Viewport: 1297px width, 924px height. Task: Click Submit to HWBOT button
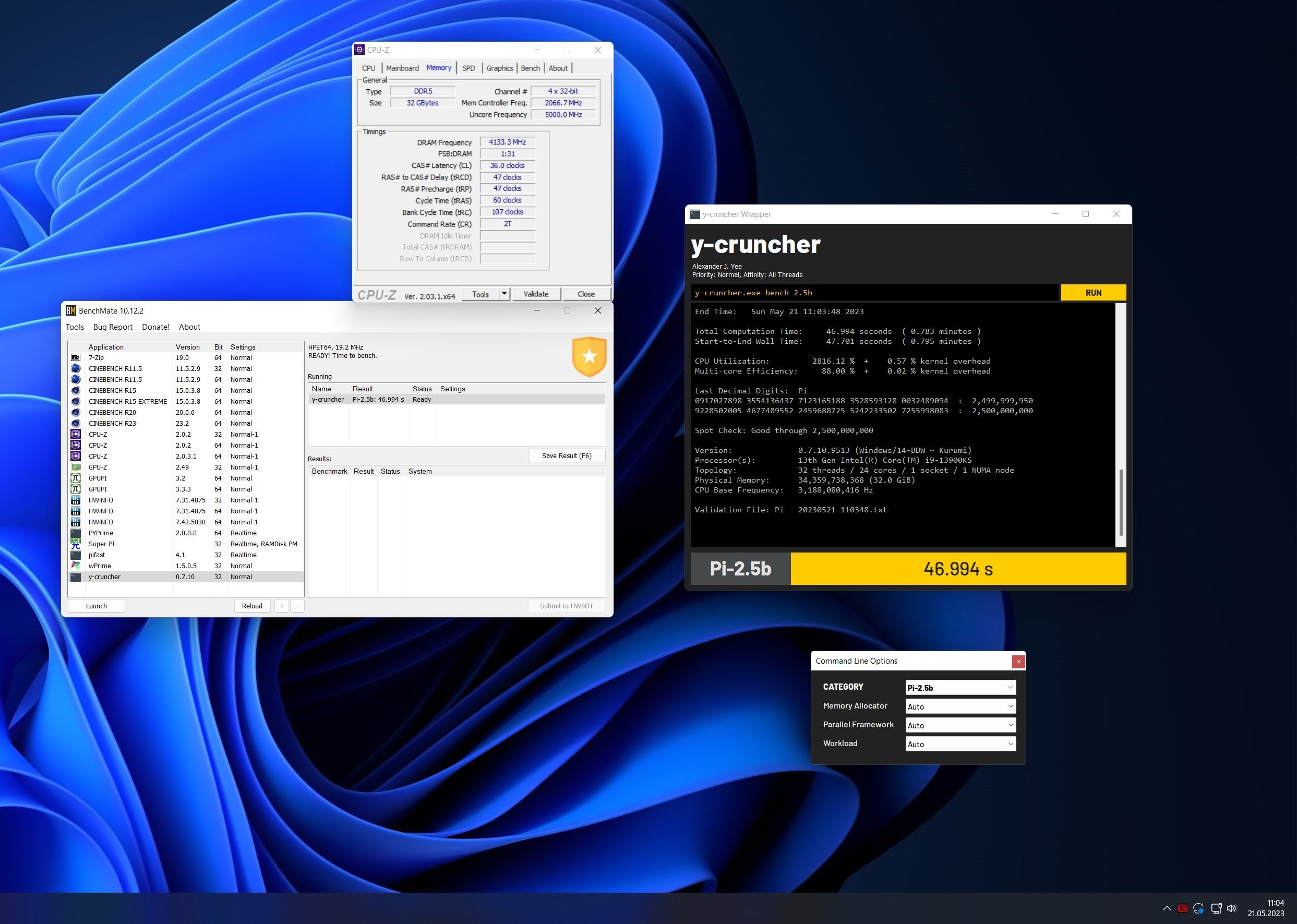567,606
